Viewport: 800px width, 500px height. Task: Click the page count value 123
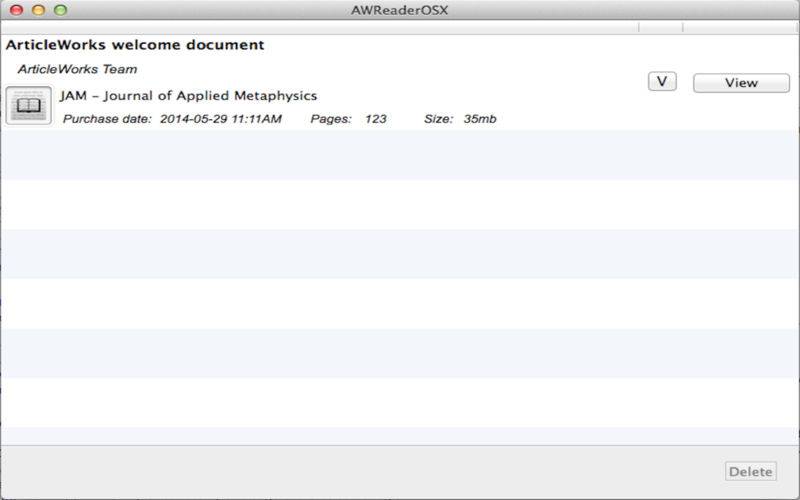click(x=376, y=119)
